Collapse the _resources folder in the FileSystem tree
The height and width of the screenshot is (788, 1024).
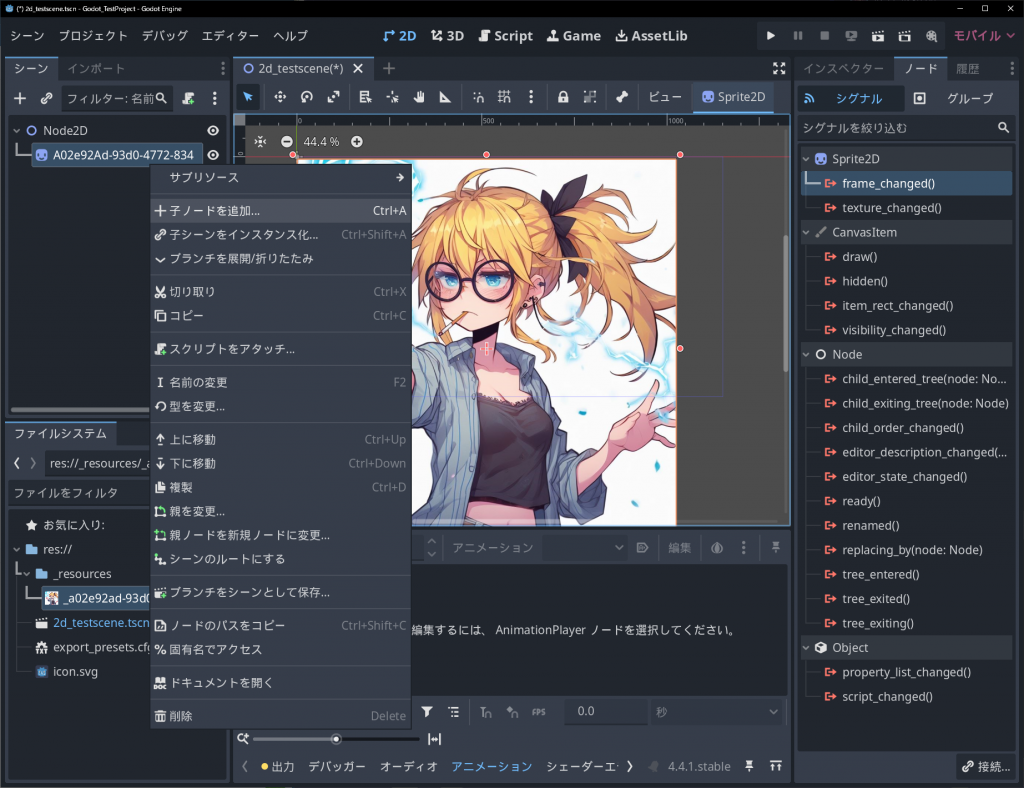tap(27, 574)
